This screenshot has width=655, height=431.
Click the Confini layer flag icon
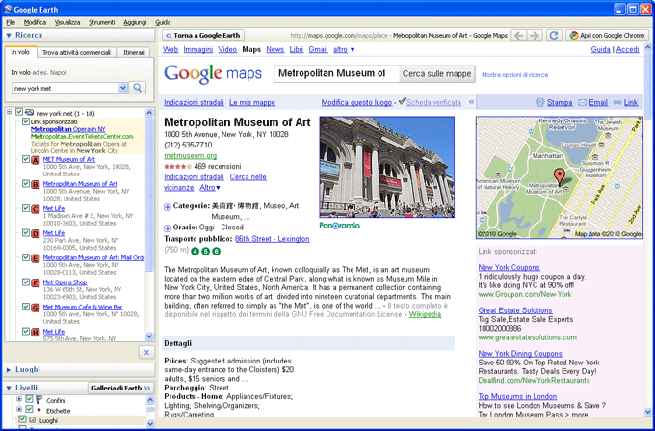(x=39, y=400)
